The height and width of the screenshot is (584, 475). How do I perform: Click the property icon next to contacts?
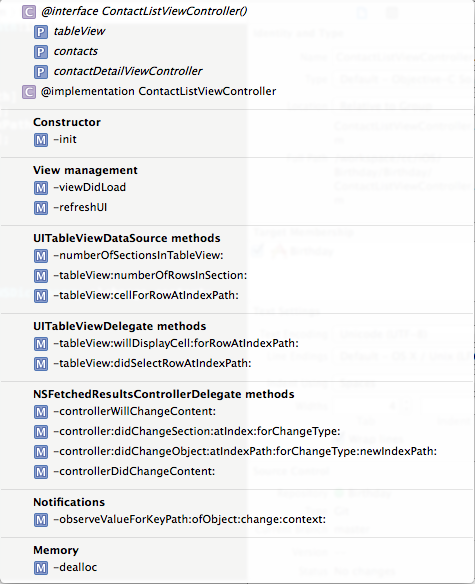click(41, 52)
